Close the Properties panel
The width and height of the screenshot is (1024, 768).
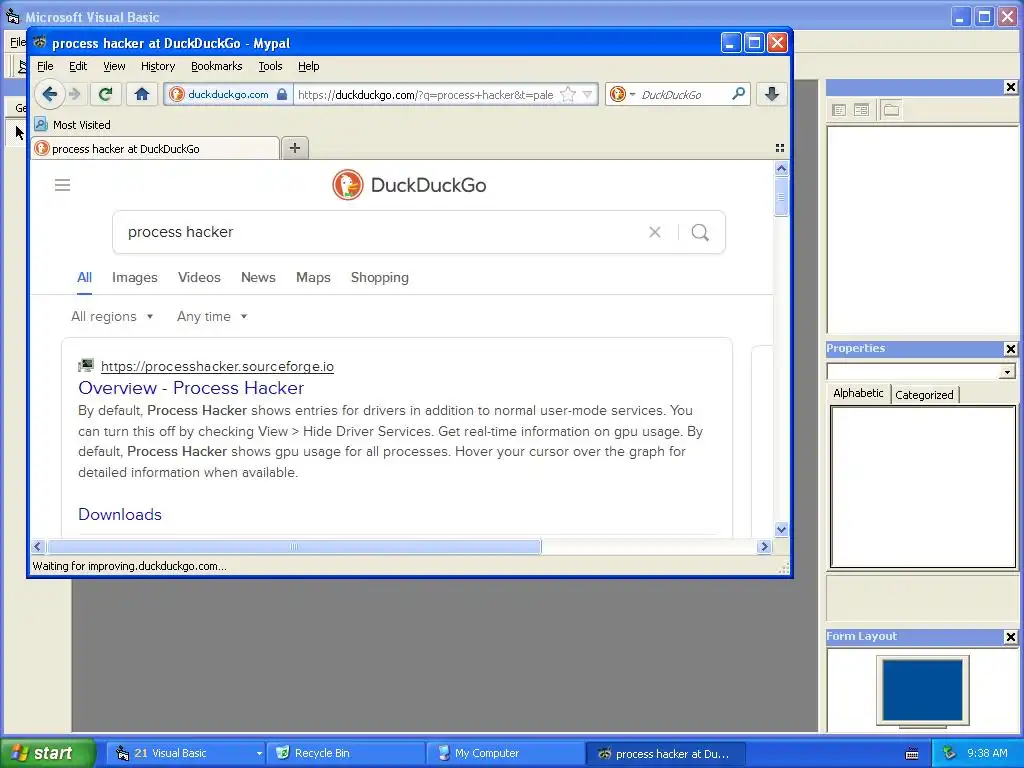tap(1010, 349)
